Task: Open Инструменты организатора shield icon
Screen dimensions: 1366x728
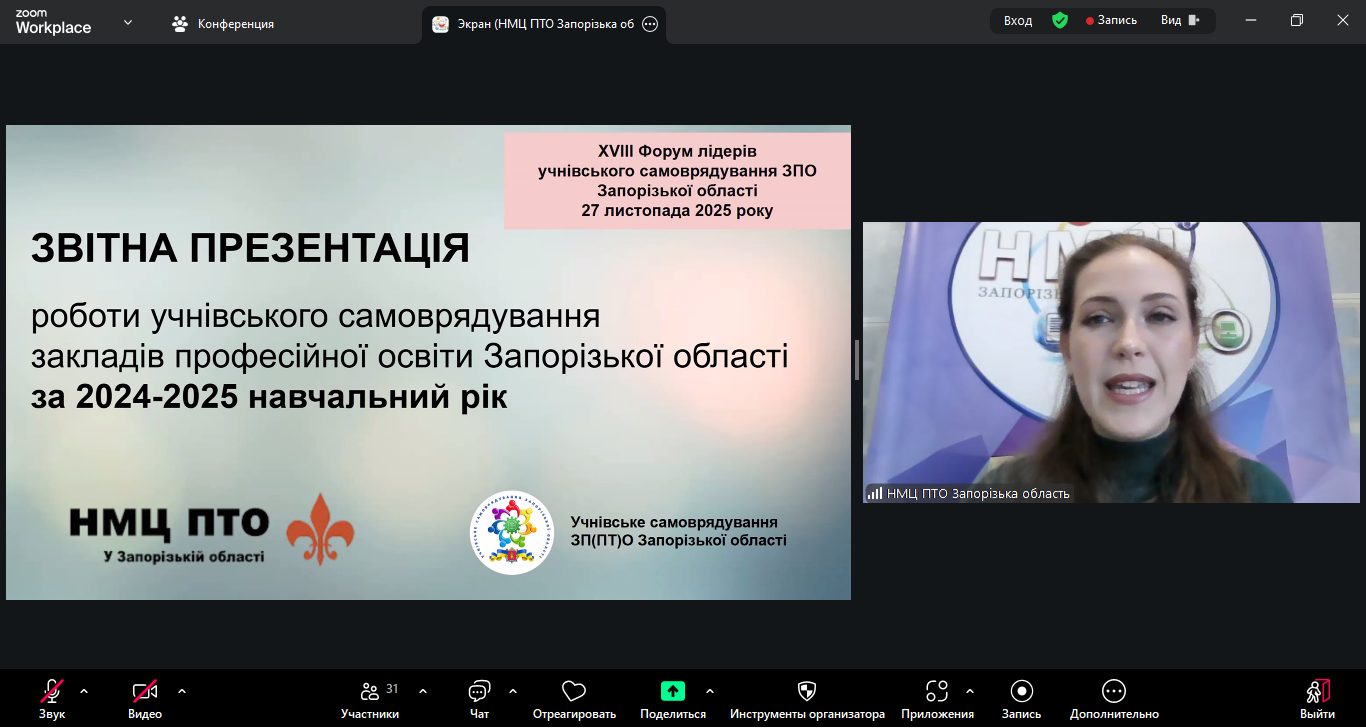Action: pos(807,691)
